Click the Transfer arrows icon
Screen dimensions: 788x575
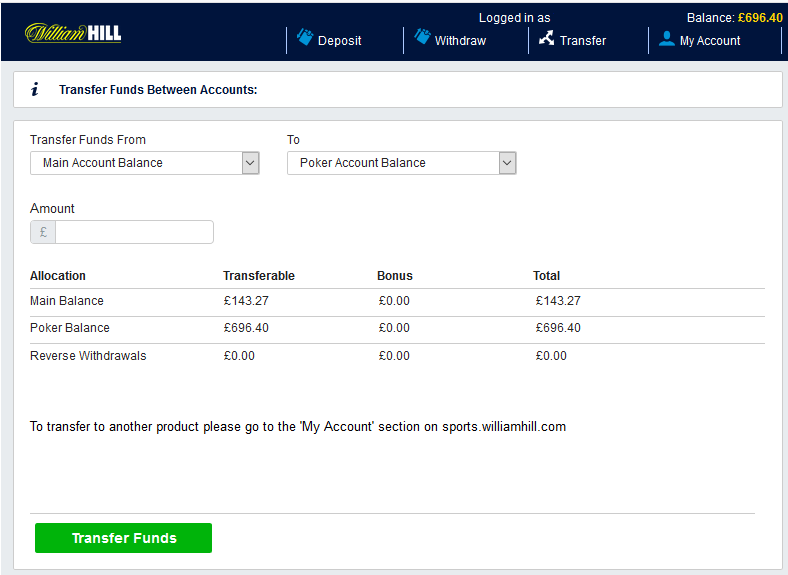[x=547, y=38]
